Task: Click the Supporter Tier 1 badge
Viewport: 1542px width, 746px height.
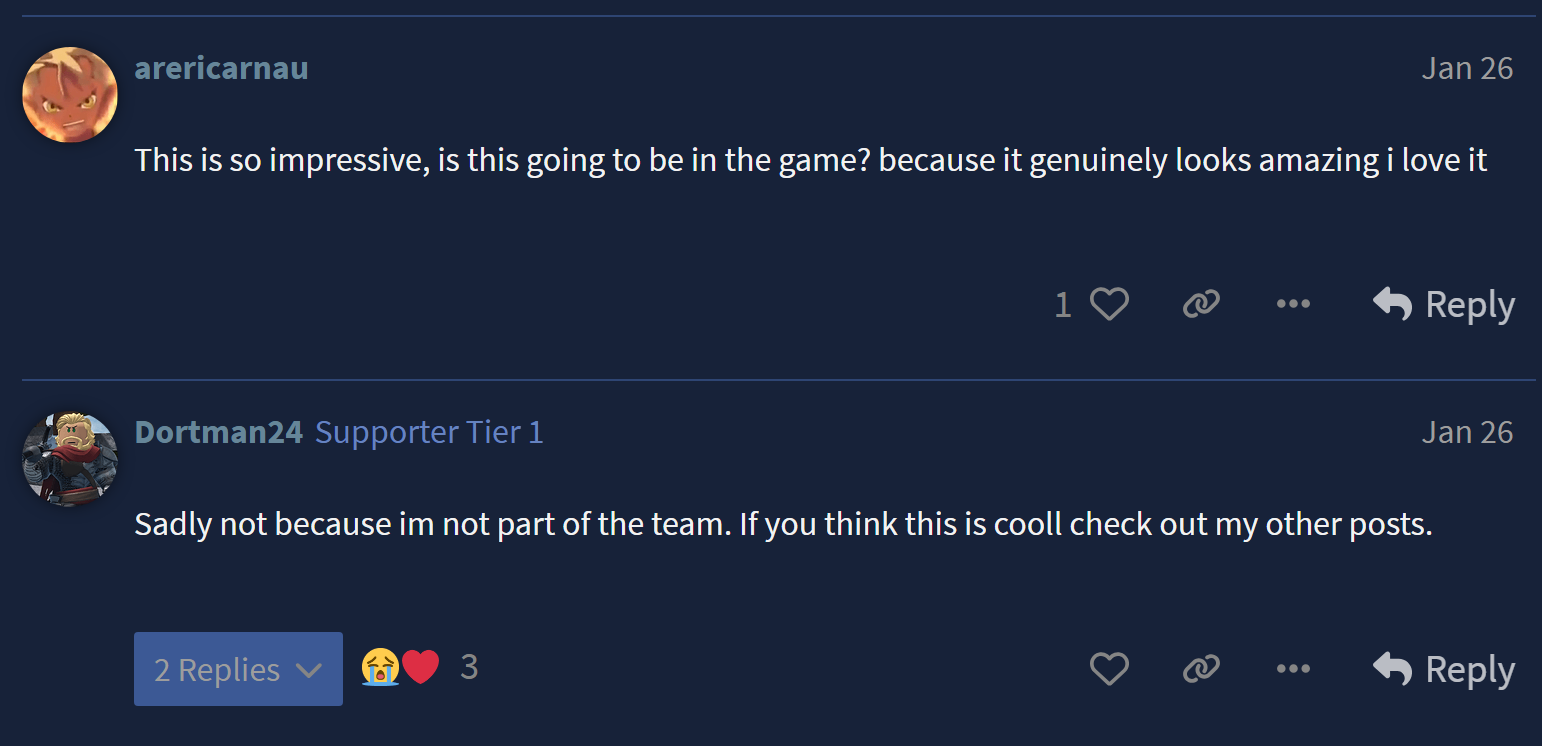Action: pyautogui.click(x=429, y=432)
